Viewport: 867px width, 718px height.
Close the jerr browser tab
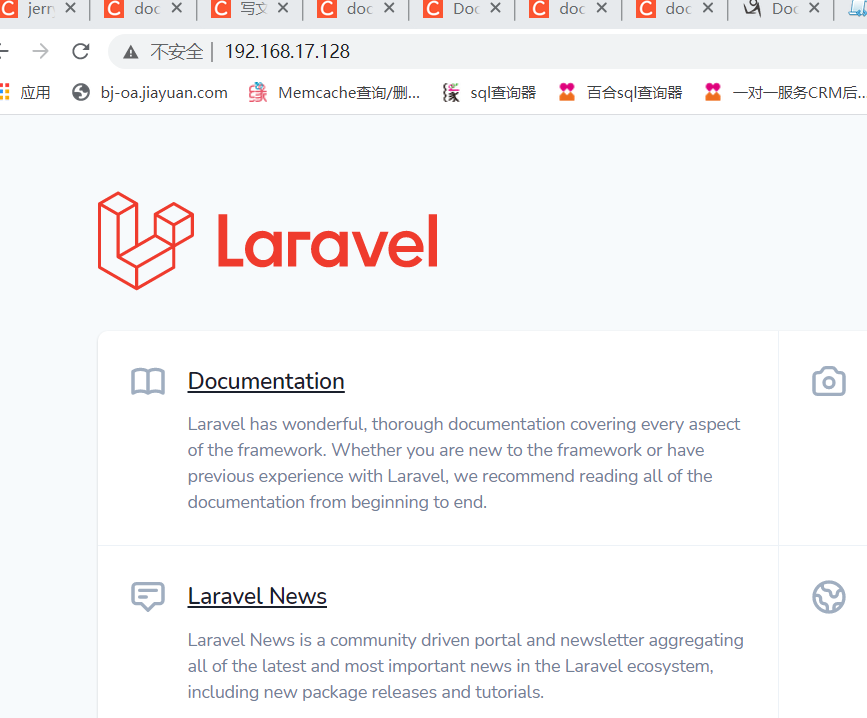coord(70,8)
